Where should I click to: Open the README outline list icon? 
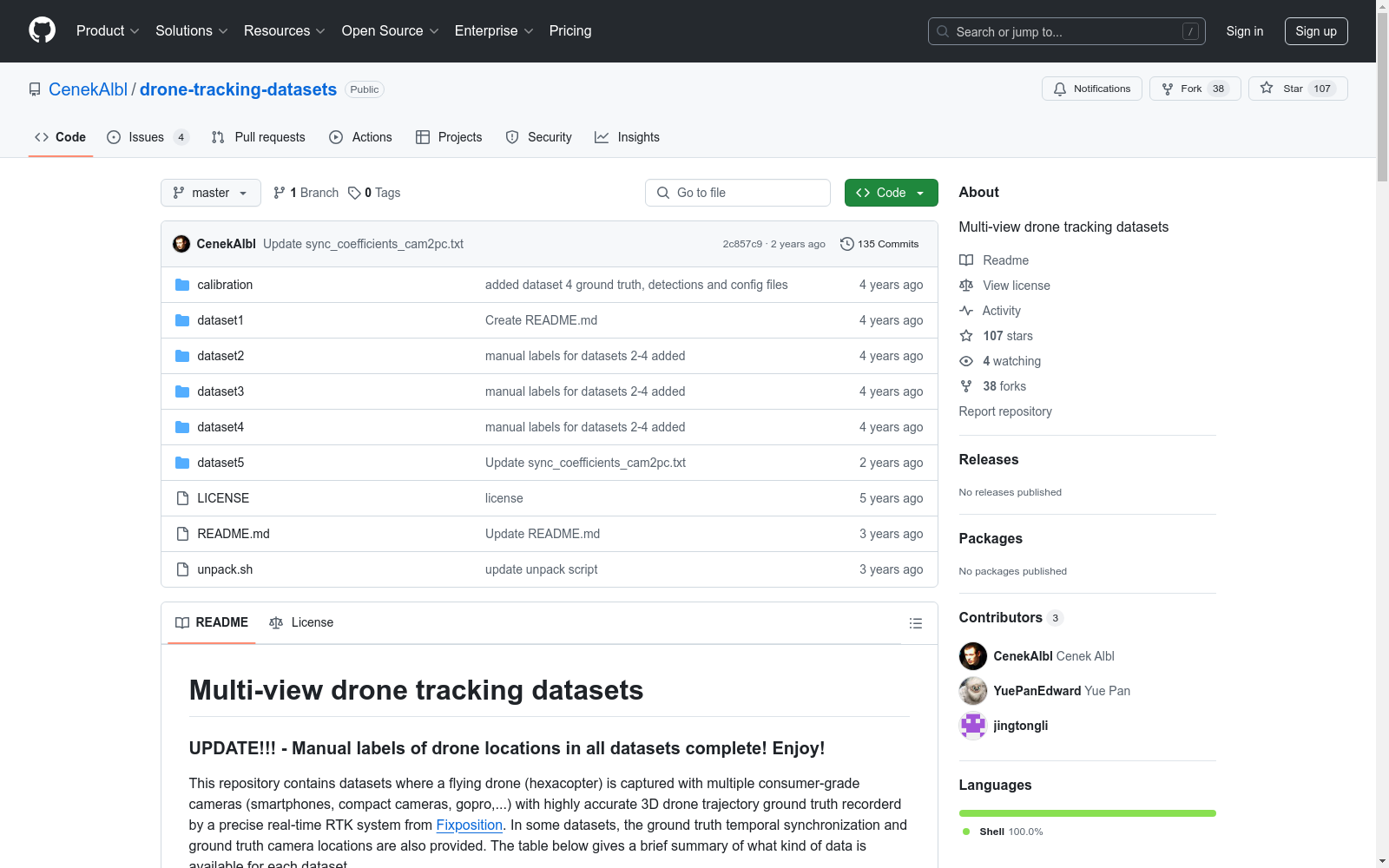tap(915, 623)
